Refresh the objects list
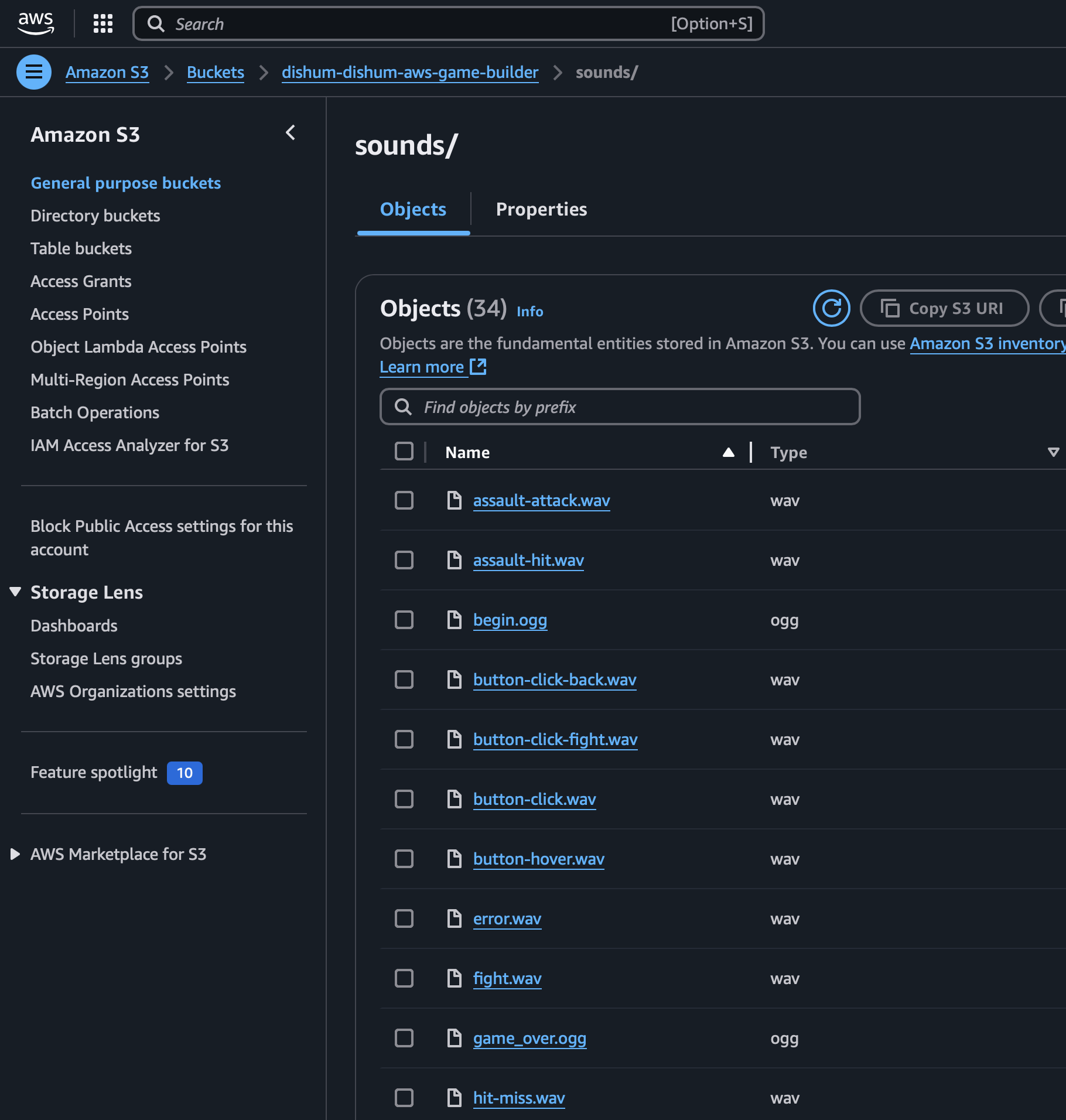Screen dimensions: 1066x1120 point(831,308)
